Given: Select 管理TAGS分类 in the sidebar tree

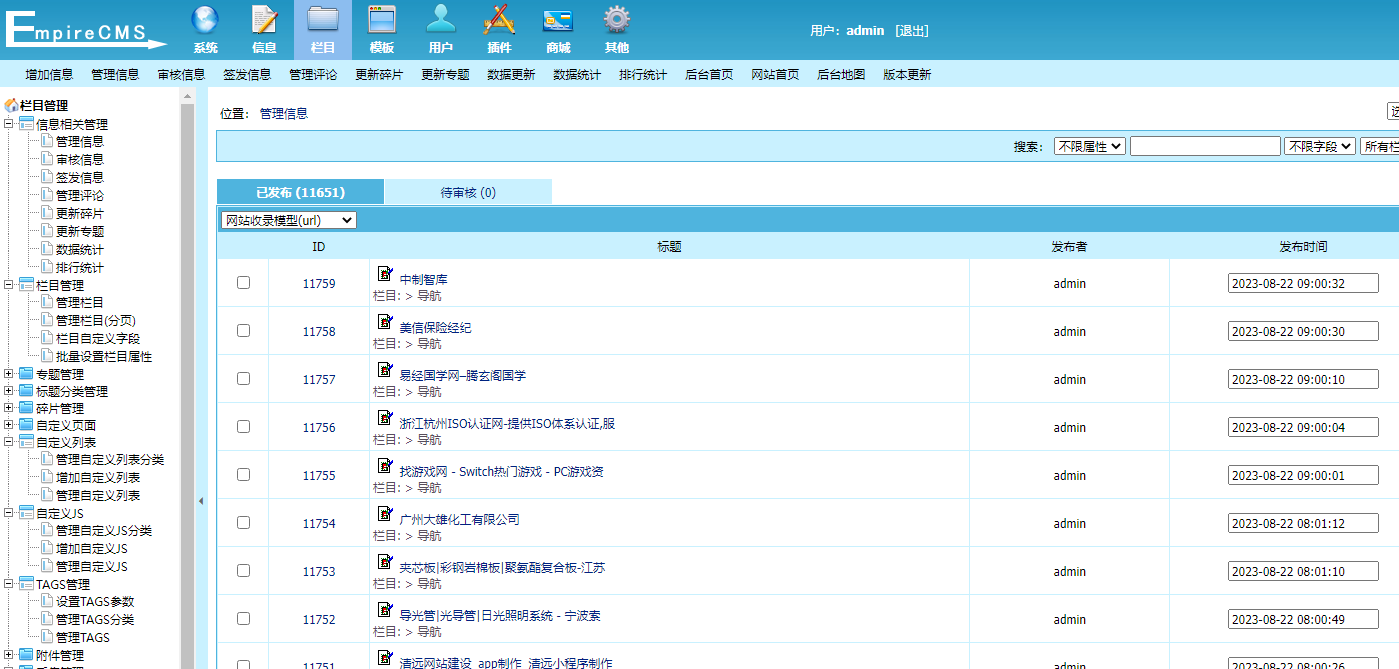Looking at the screenshot, I should [x=95, y=619].
